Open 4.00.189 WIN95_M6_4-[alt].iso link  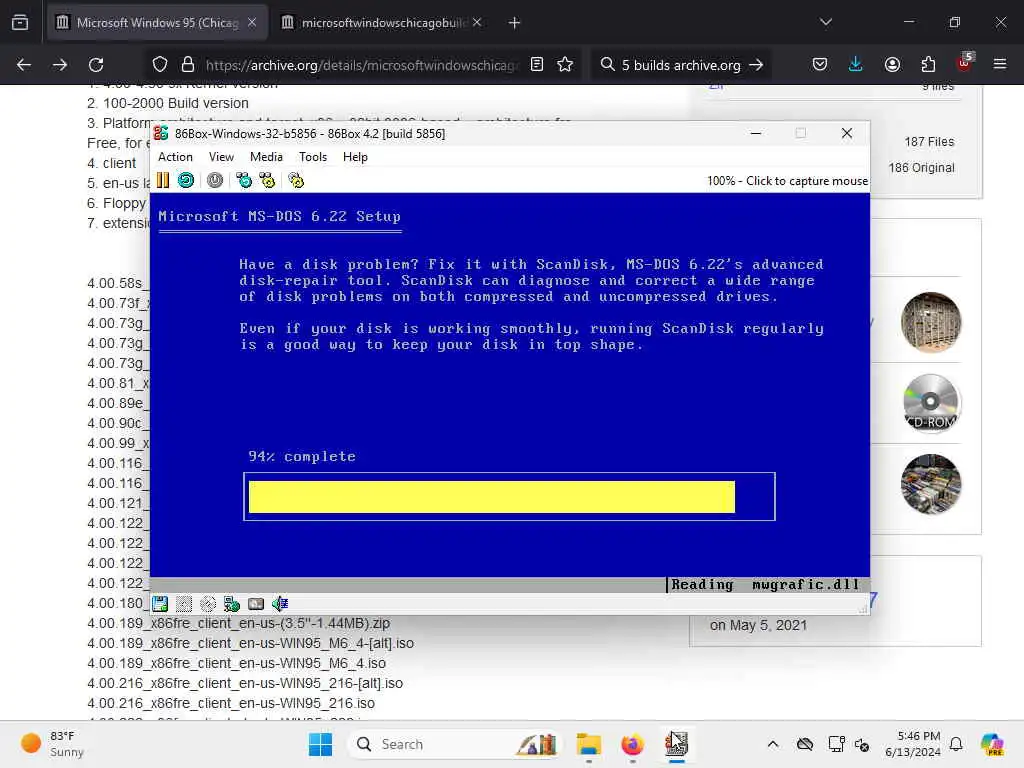[251, 643]
